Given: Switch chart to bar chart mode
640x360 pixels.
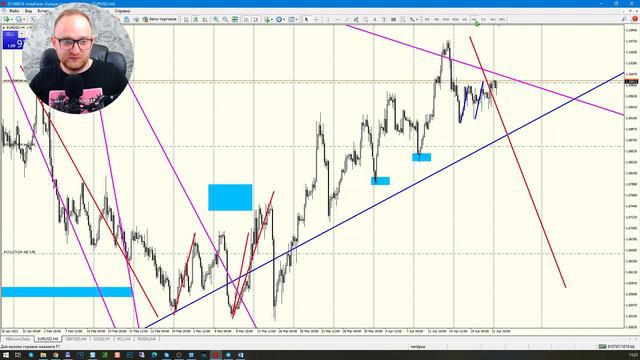Looking at the screenshot, I should pyautogui.click(x=186, y=19).
